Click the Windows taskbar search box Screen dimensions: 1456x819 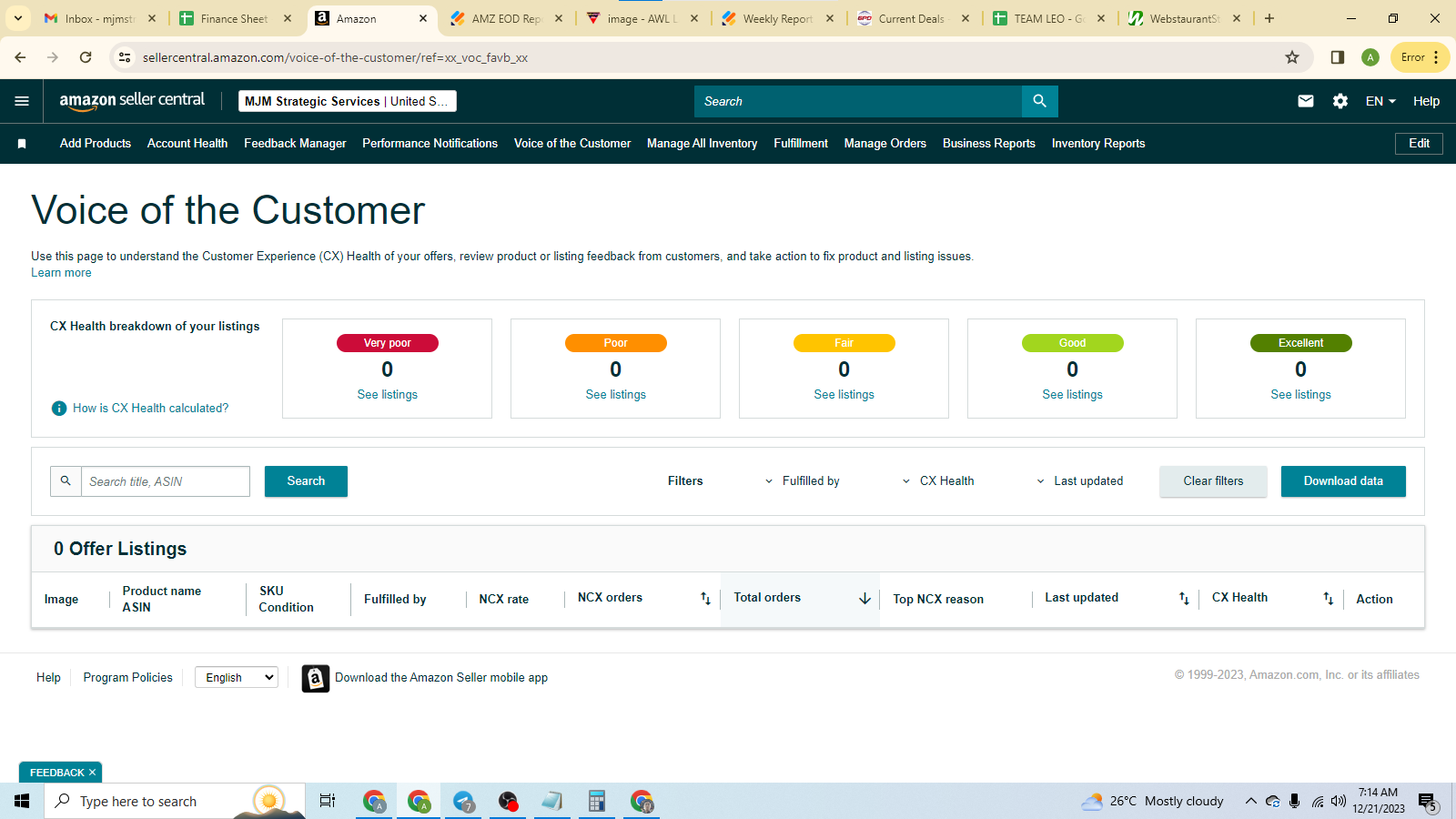[175, 801]
